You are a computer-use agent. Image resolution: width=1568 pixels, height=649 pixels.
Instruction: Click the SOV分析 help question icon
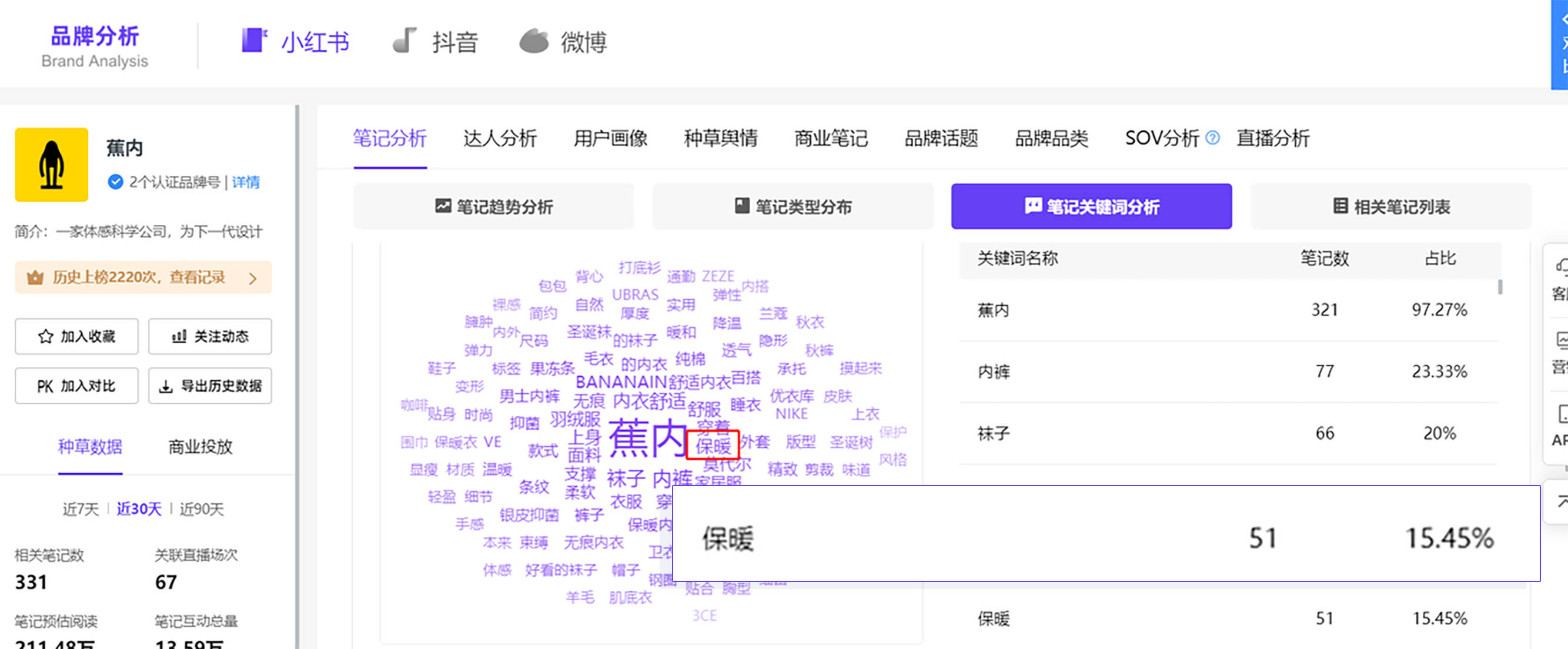[x=1212, y=138]
